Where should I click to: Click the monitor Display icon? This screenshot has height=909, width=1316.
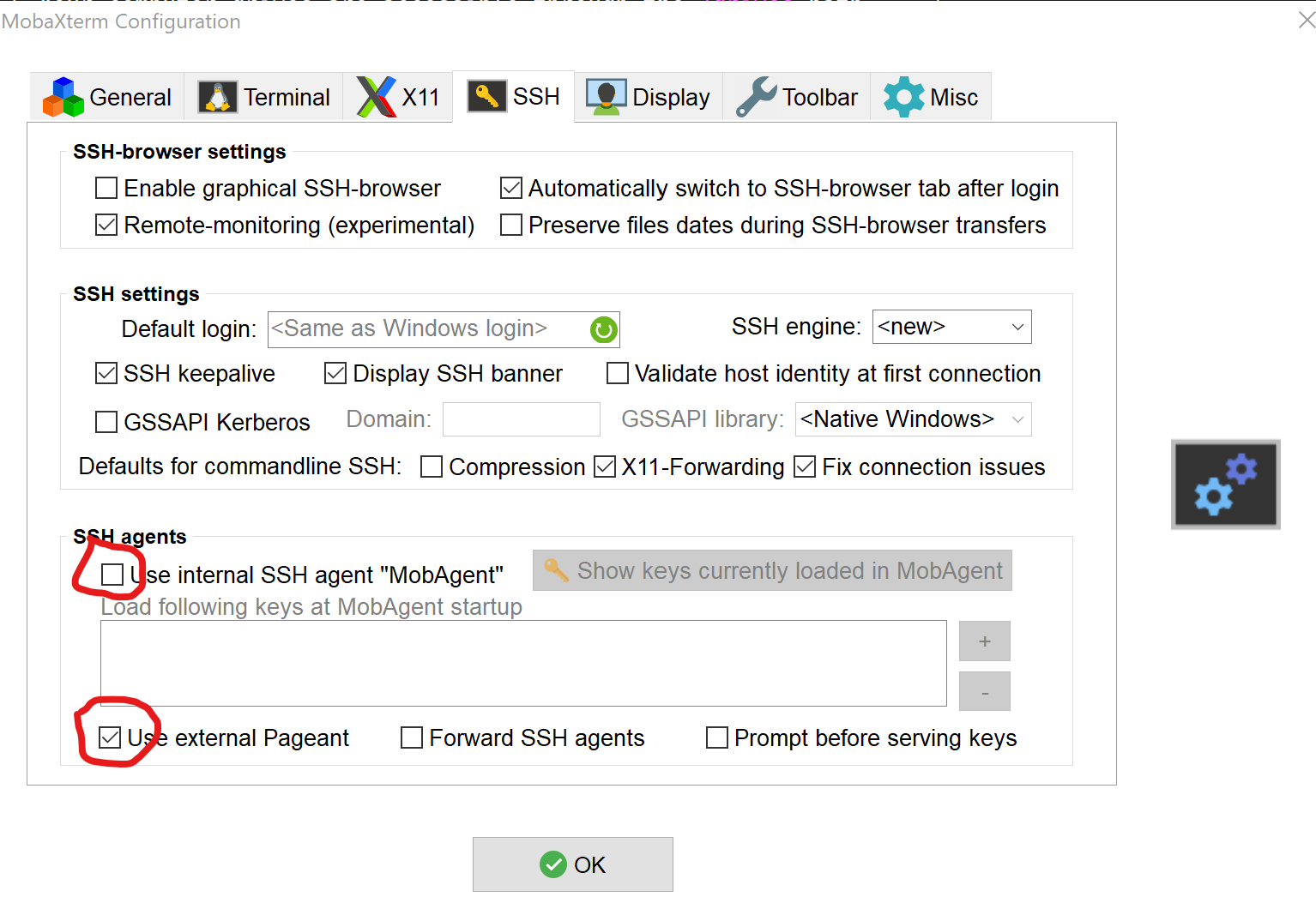pos(607,97)
